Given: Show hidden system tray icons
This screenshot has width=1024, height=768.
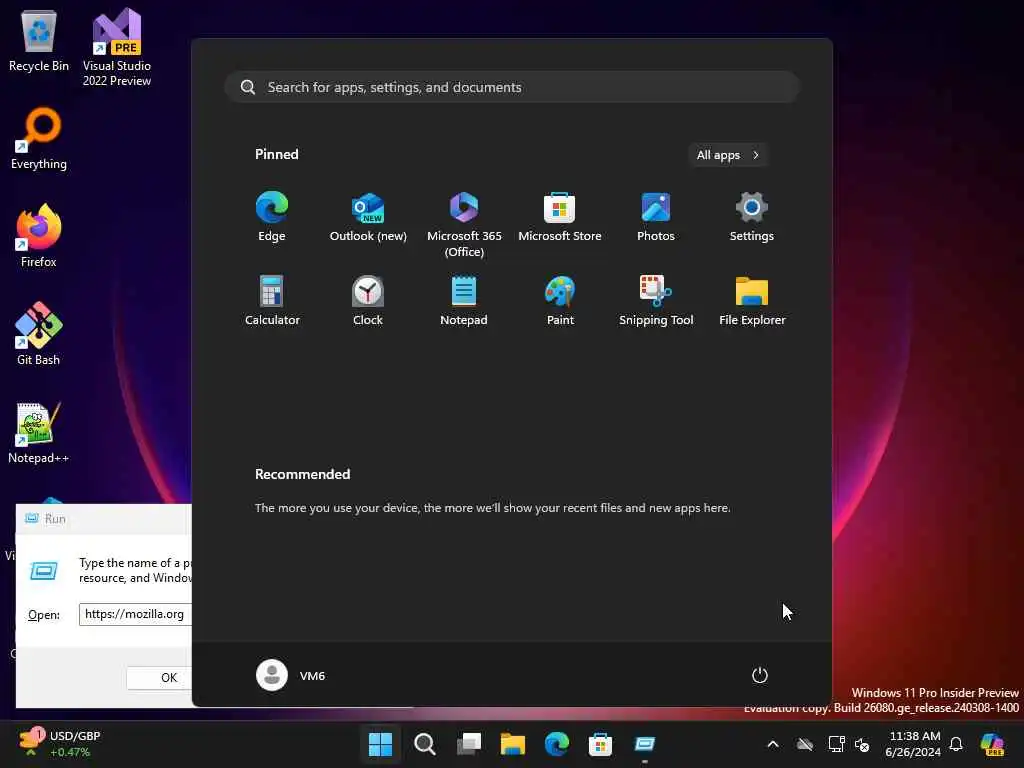Looking at the screenshot, I should click(x=773, y=744).
